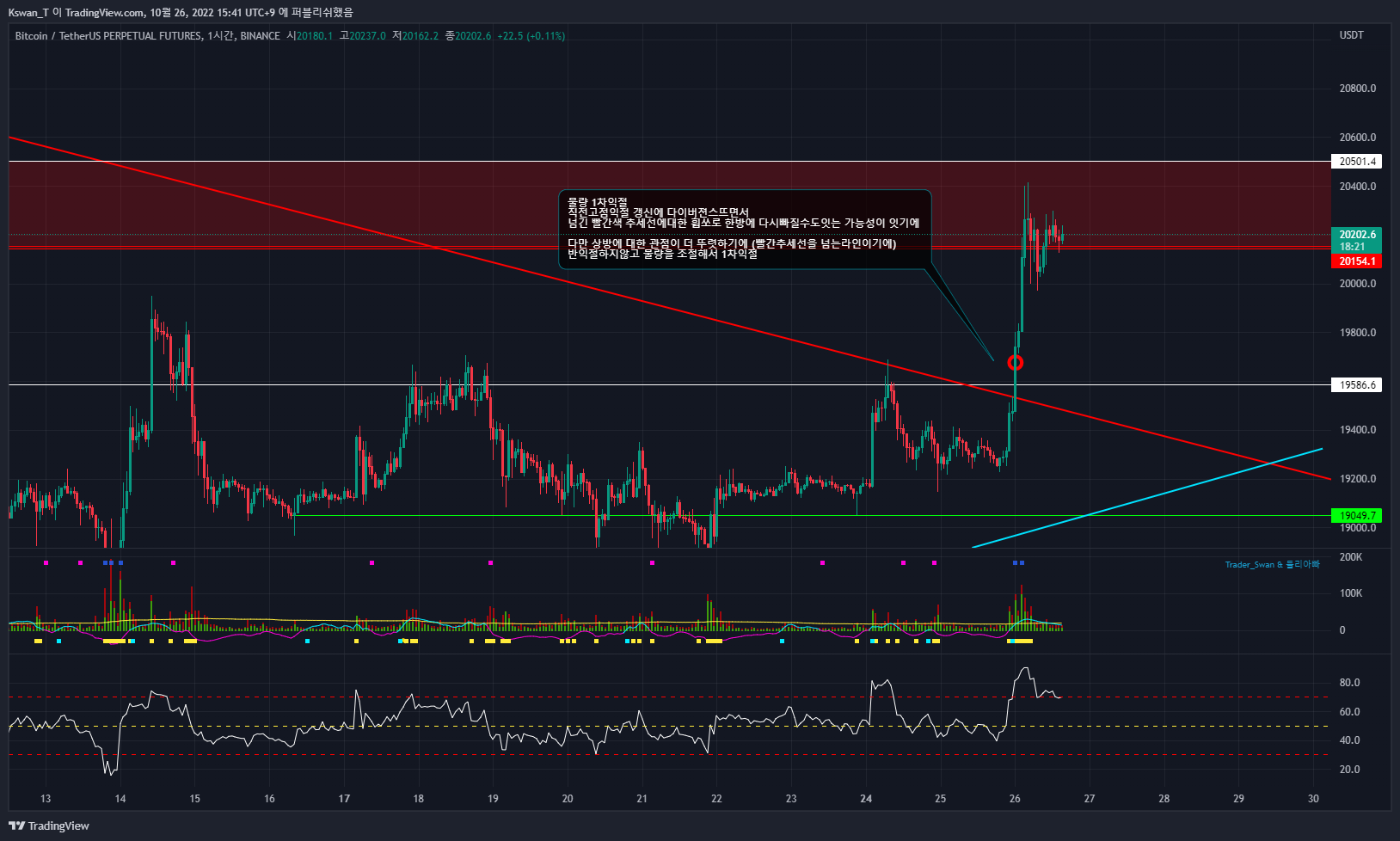Open the TradingView wordmark link in the footer
The height and width of the screenshot is (841, 1400).
(58, 826)
